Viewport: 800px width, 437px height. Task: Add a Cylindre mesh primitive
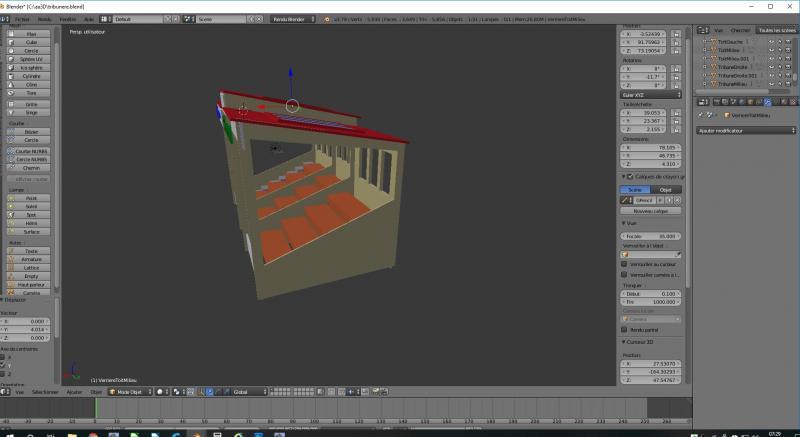click(31, 74)
